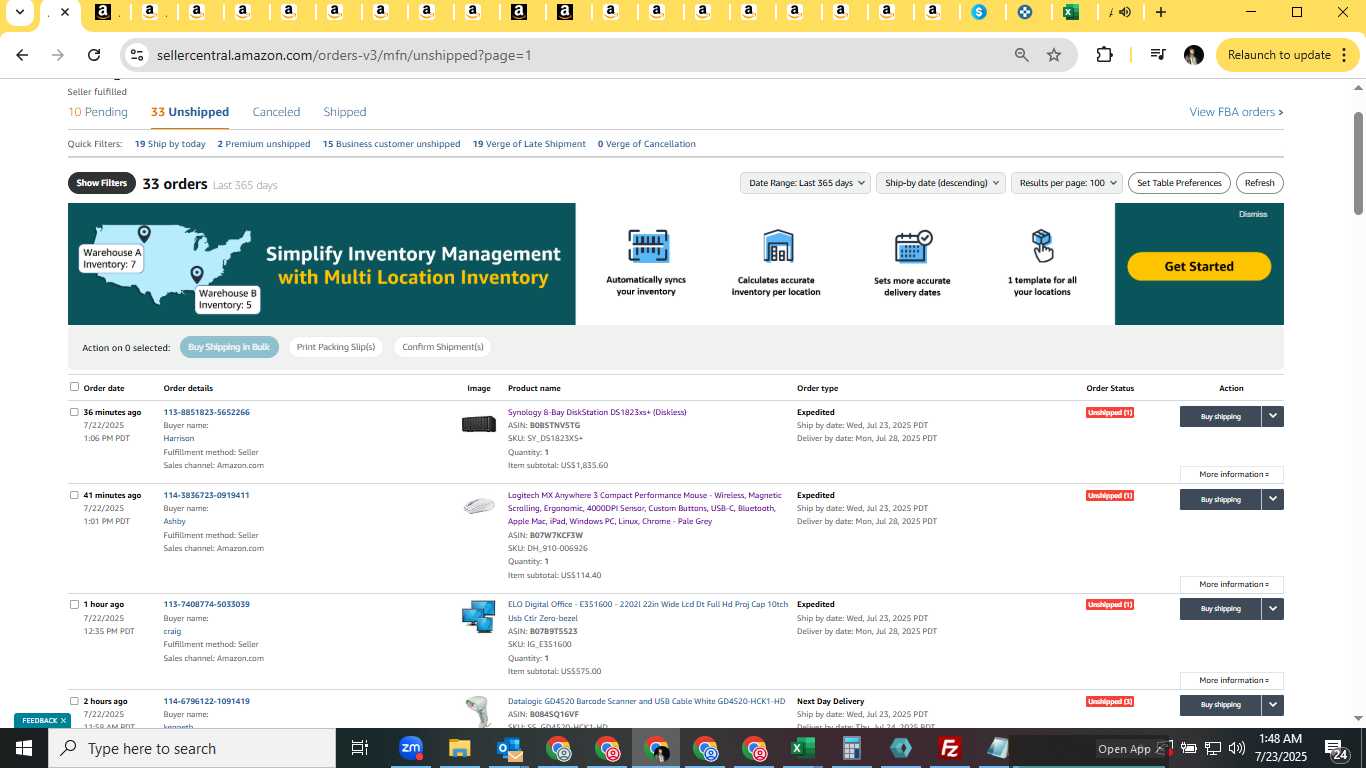Select the order checkbox for 36 minutes ago
The width and height of the screenshot is (1366, 768).
pyautogui.click(x=74, y=412)
